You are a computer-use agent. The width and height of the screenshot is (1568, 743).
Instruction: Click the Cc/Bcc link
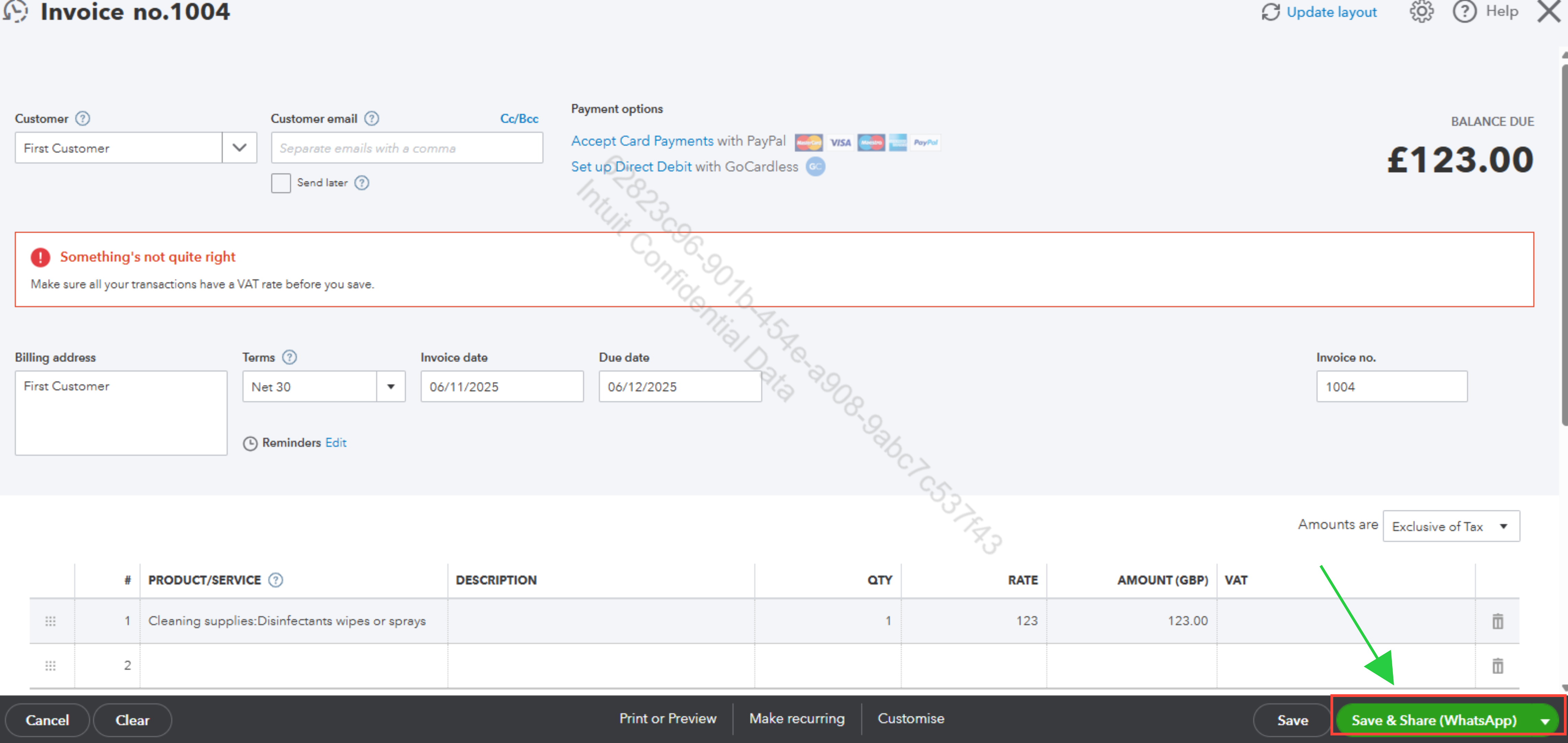[x=519, y=119]
